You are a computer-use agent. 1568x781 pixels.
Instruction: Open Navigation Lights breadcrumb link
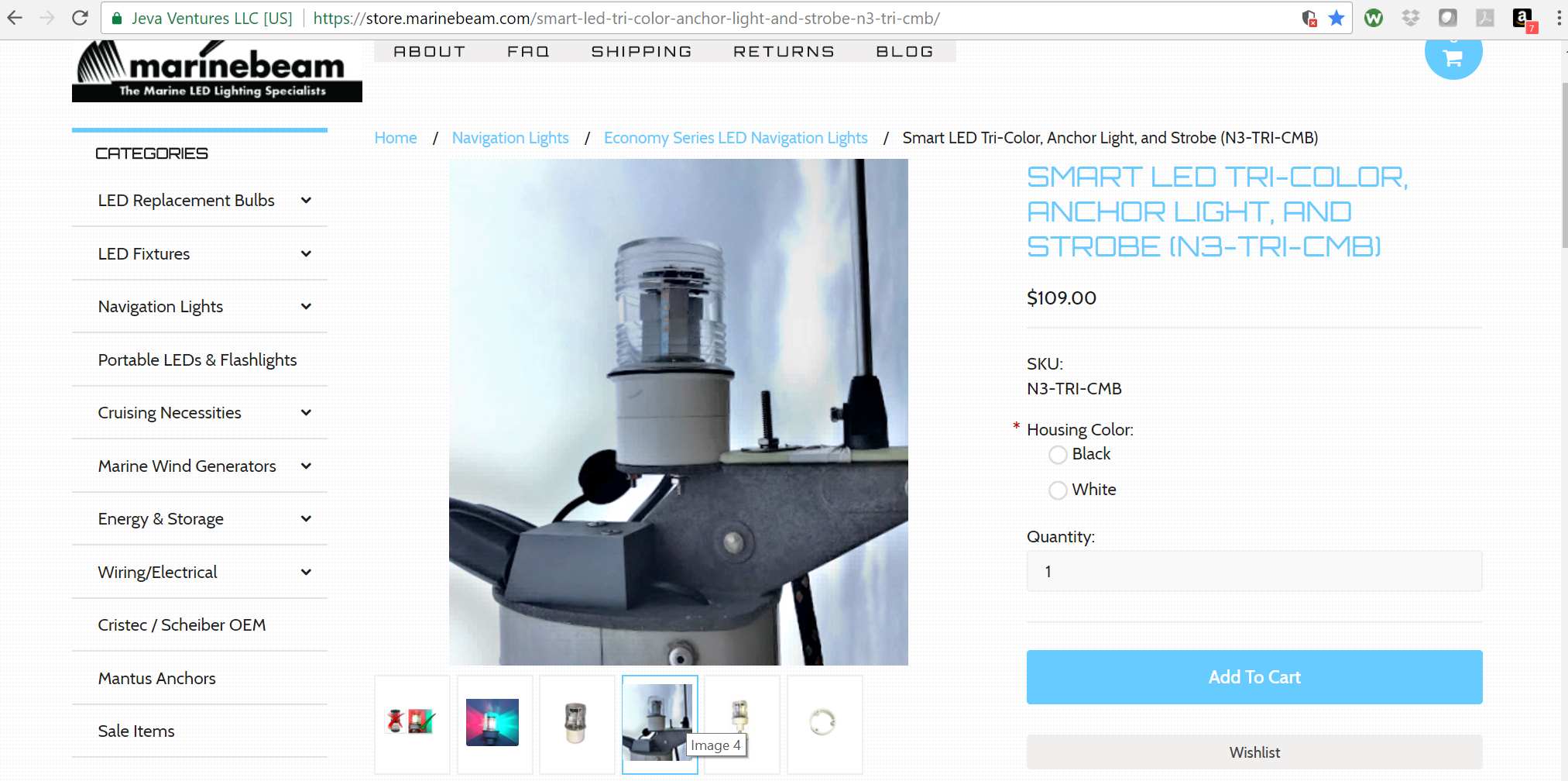pyautogui.click(x=510, y=138)
